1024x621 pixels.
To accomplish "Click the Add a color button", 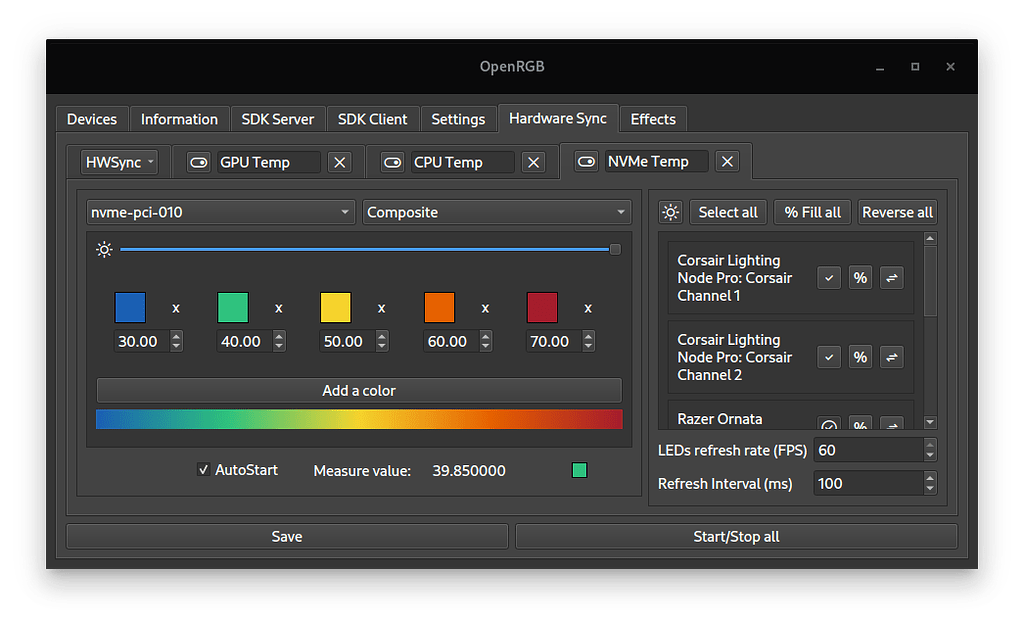I will click(359, 390).
